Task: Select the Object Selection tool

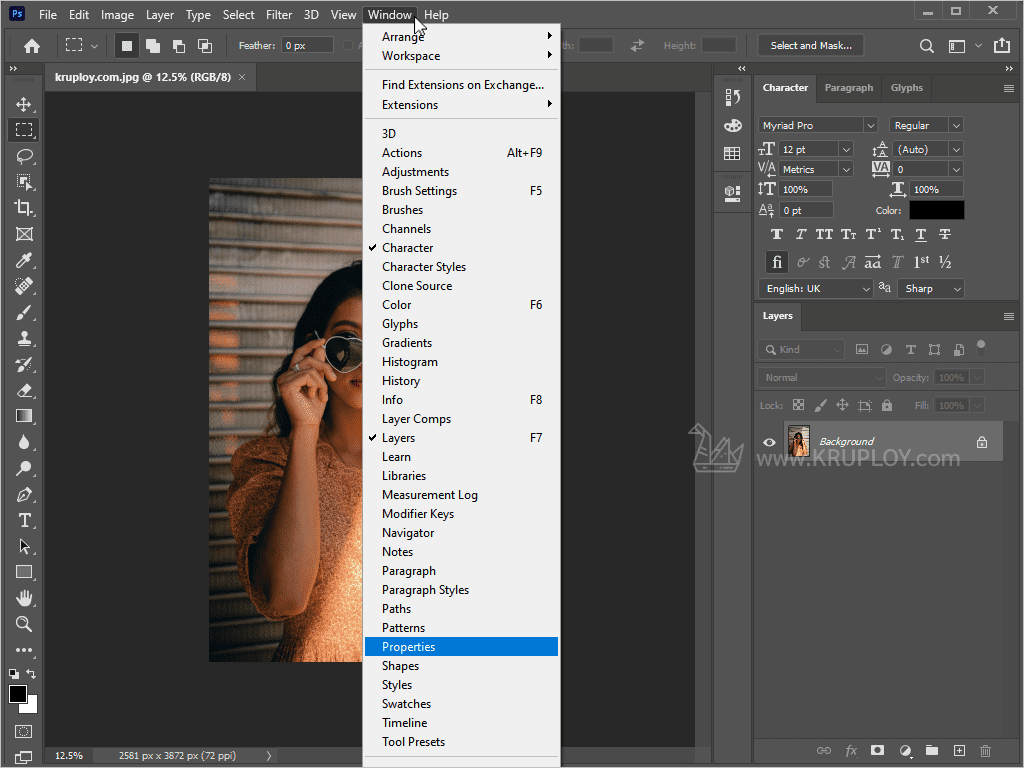Action: tap(24, 182)
